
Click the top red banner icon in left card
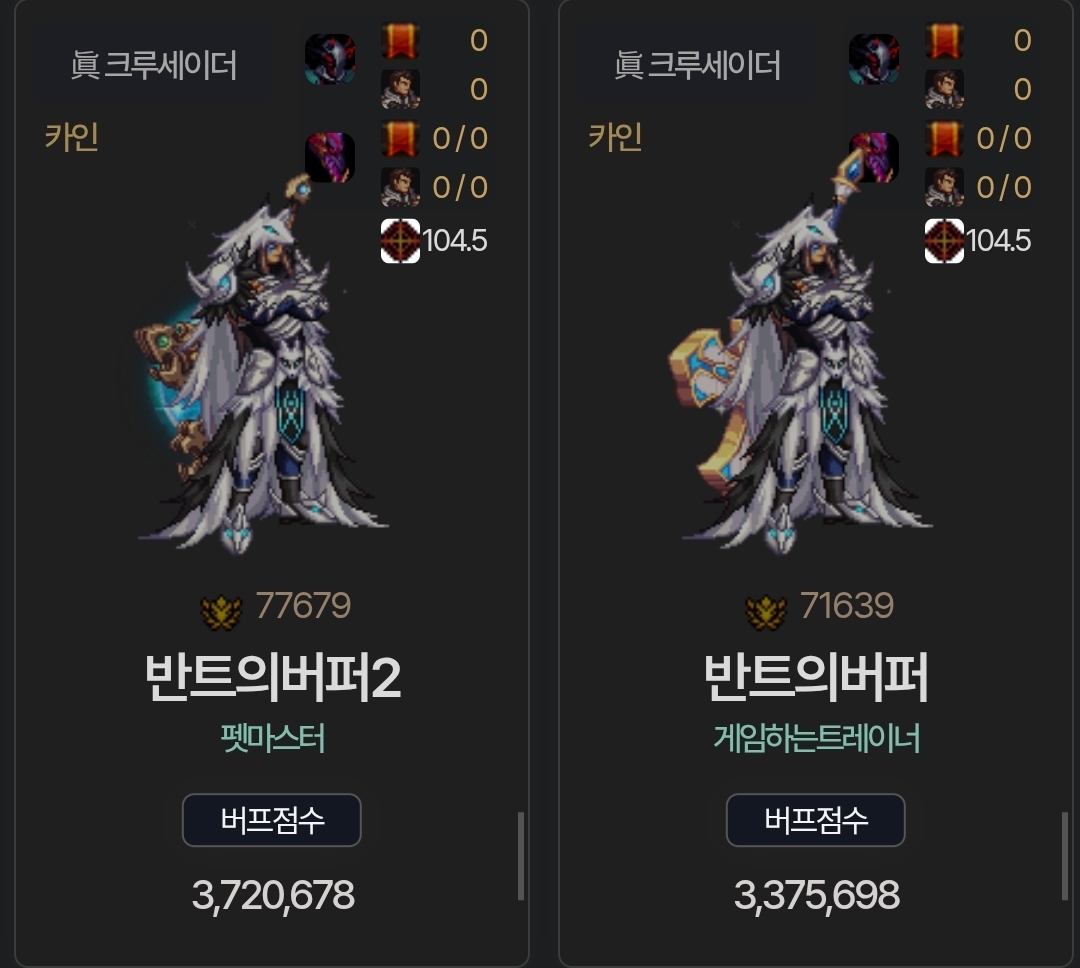[400, 41]
